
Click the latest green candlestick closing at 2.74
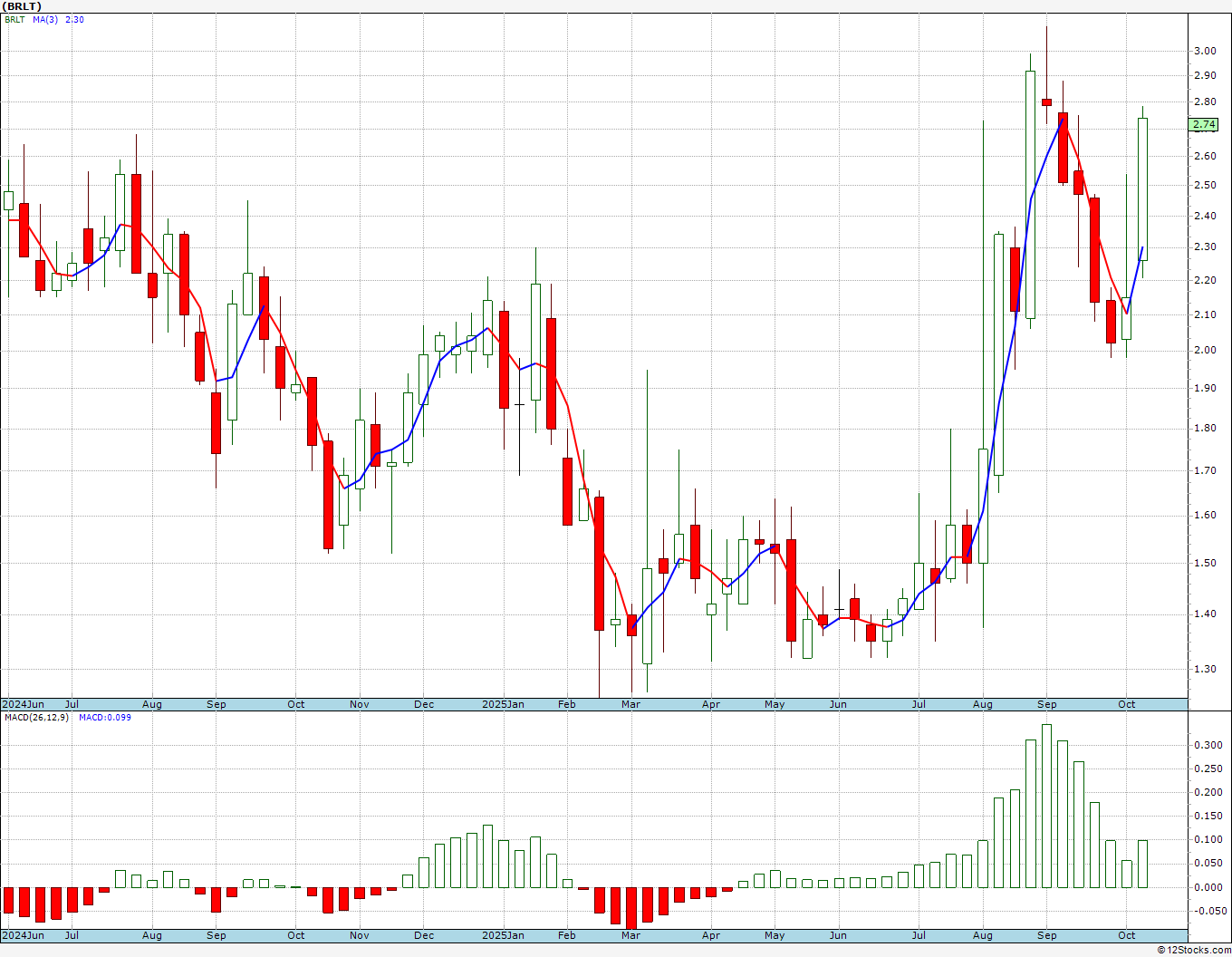[x=1143, y=189]
